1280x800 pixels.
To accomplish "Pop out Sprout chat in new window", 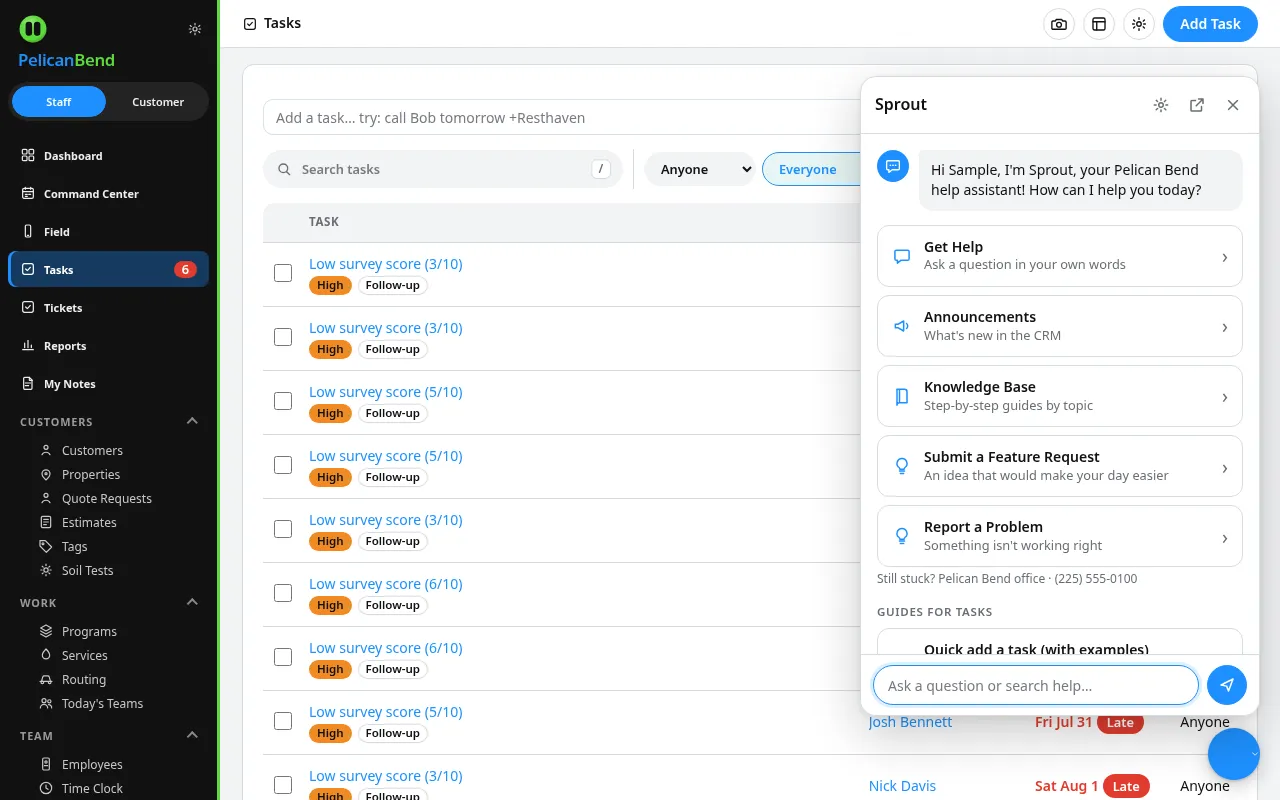I will coord(1197,105).
